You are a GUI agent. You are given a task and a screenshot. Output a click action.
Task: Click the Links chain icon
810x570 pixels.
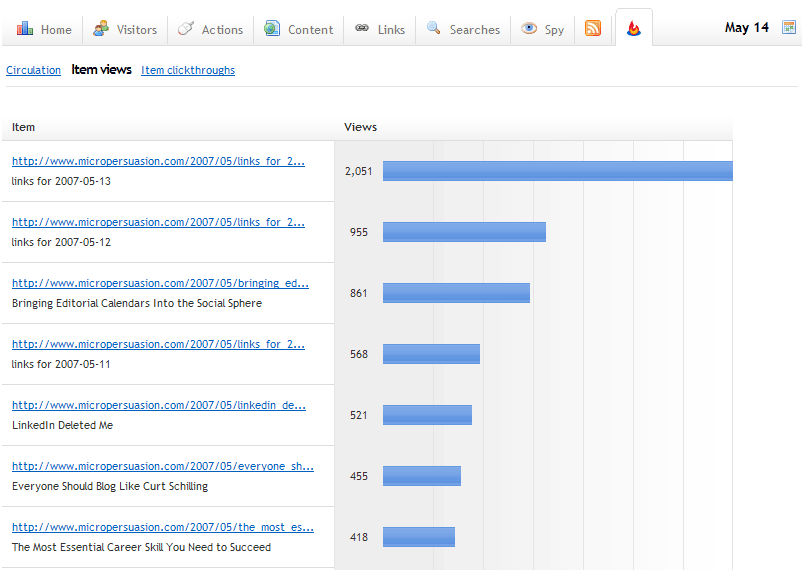pos(362,28)
